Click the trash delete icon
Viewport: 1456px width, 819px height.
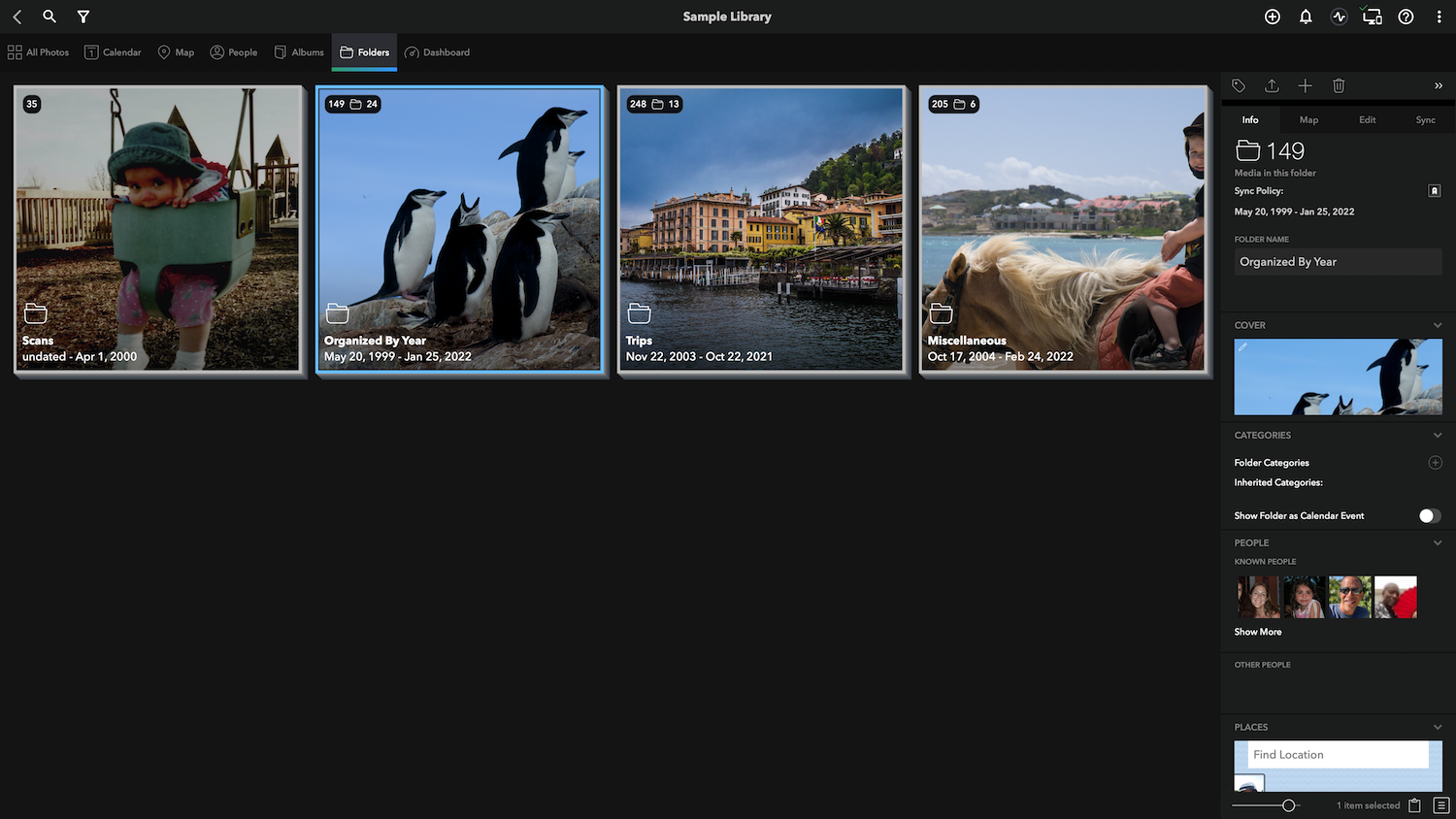point(1339,85)
